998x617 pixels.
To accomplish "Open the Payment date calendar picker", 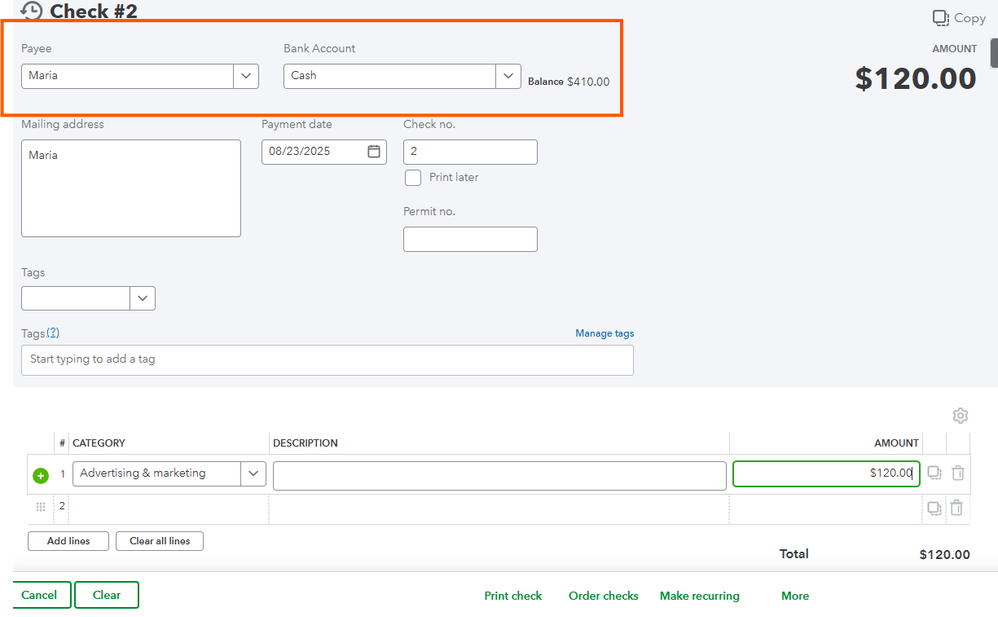I will [374, 152].
